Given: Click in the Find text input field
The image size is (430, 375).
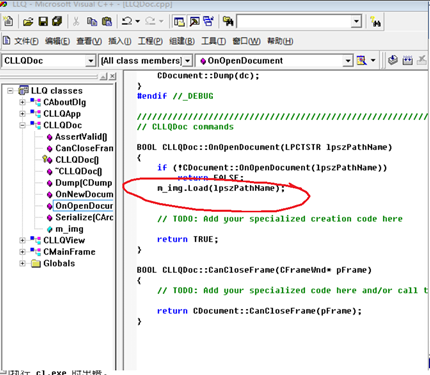Looking at the screenshot, I should point(294,22).
